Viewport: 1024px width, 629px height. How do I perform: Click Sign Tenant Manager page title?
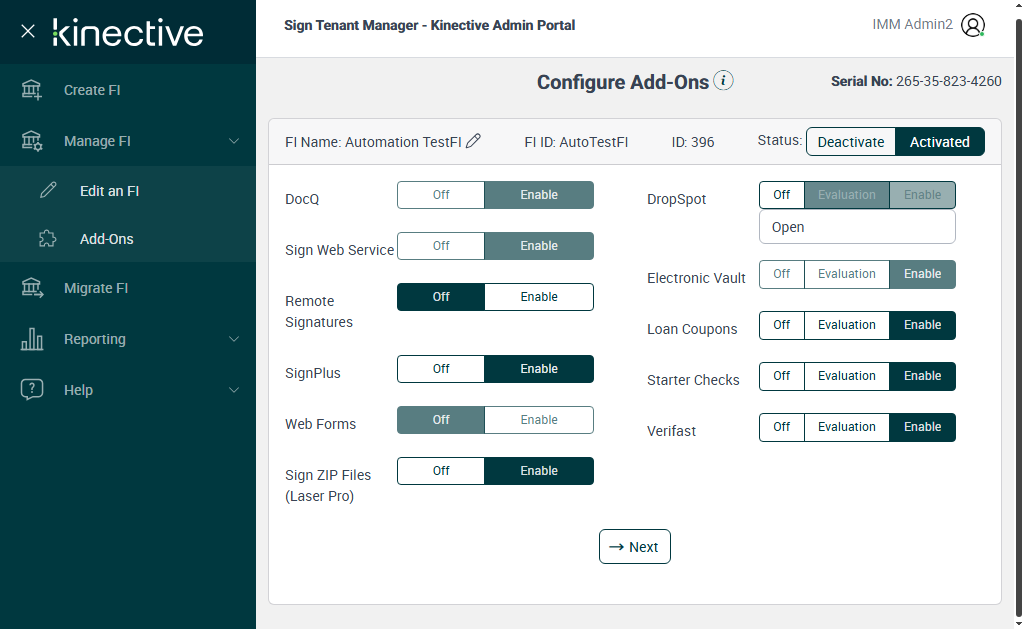point(429,25)
